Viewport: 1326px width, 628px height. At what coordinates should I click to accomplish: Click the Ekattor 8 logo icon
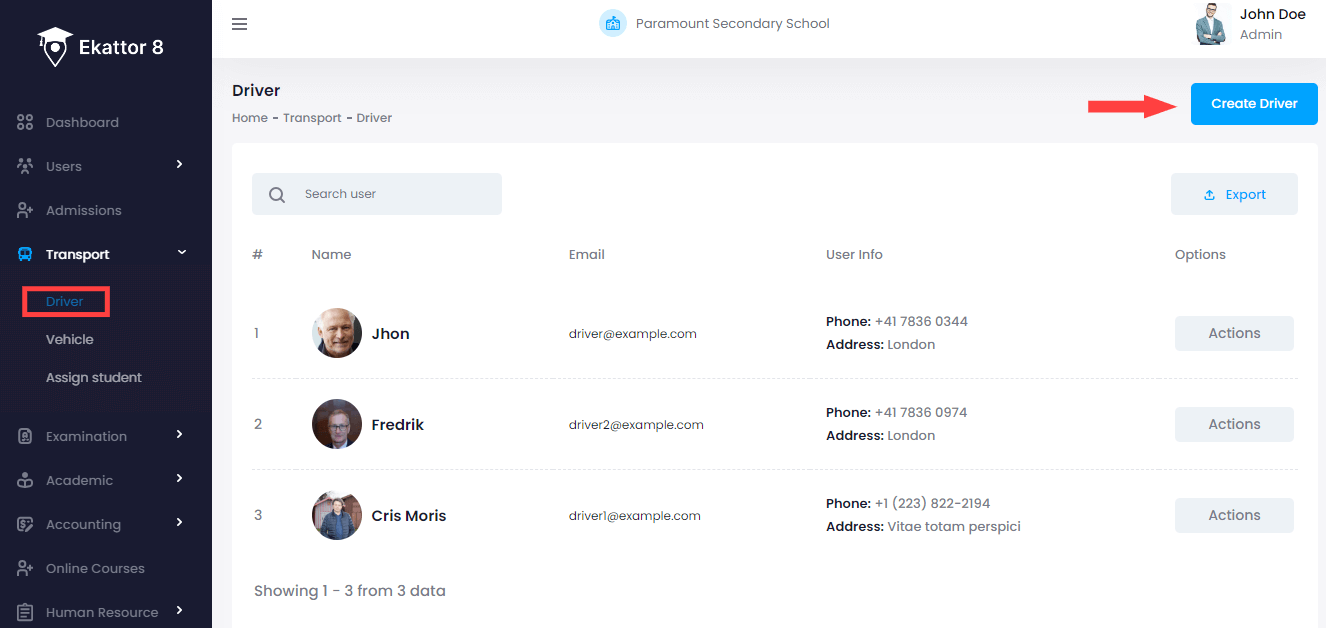pos(55,46)
